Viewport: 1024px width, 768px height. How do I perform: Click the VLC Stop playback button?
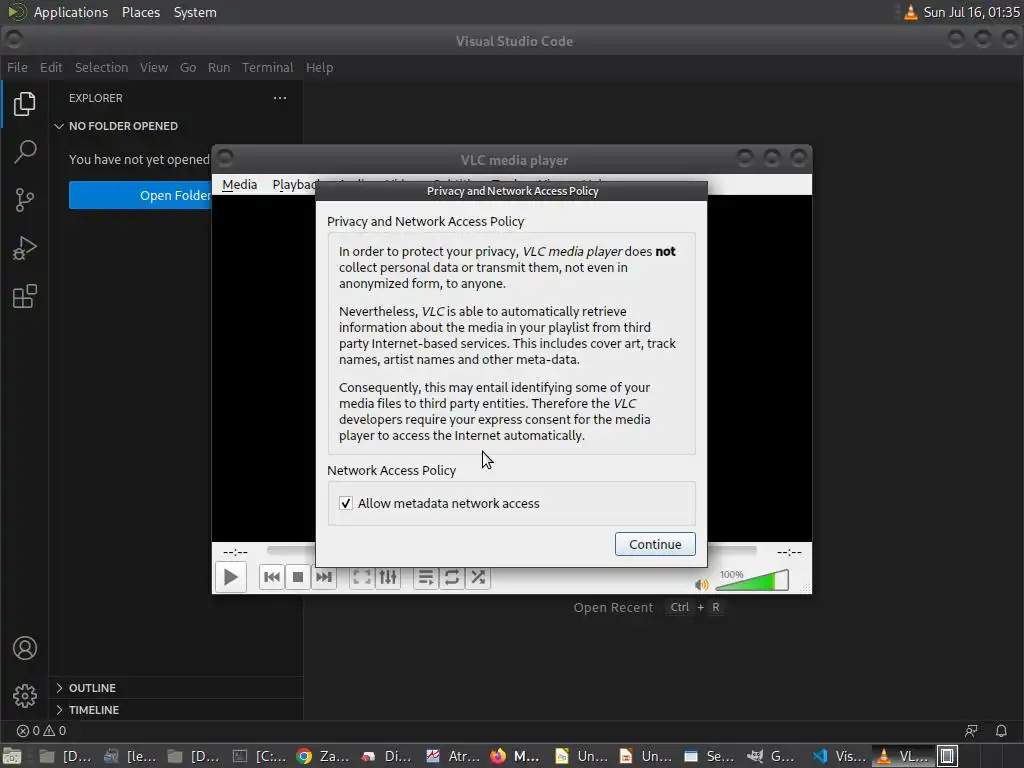tap(298, 577)
